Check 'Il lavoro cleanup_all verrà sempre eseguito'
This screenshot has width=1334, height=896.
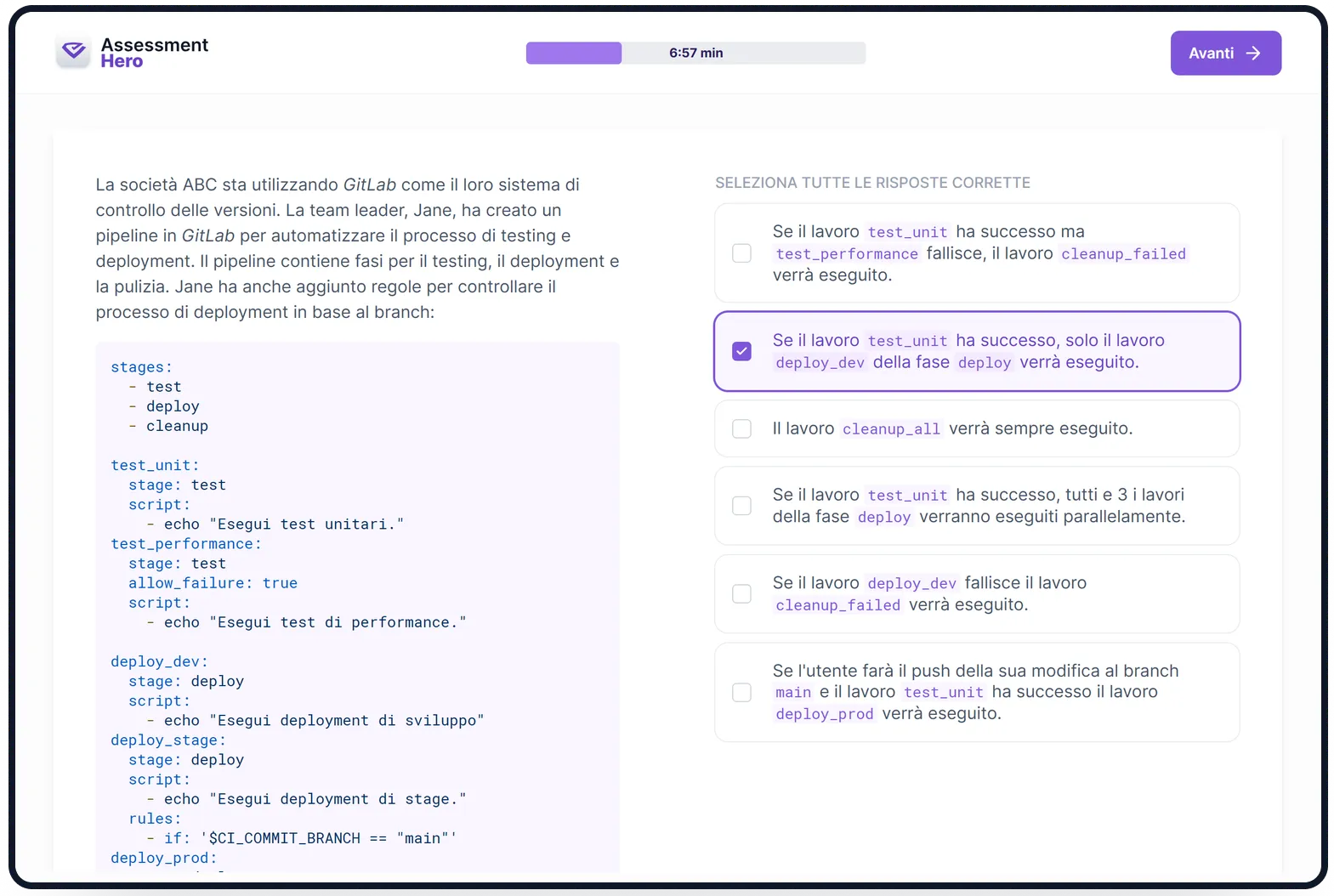[x=741, y=428]
